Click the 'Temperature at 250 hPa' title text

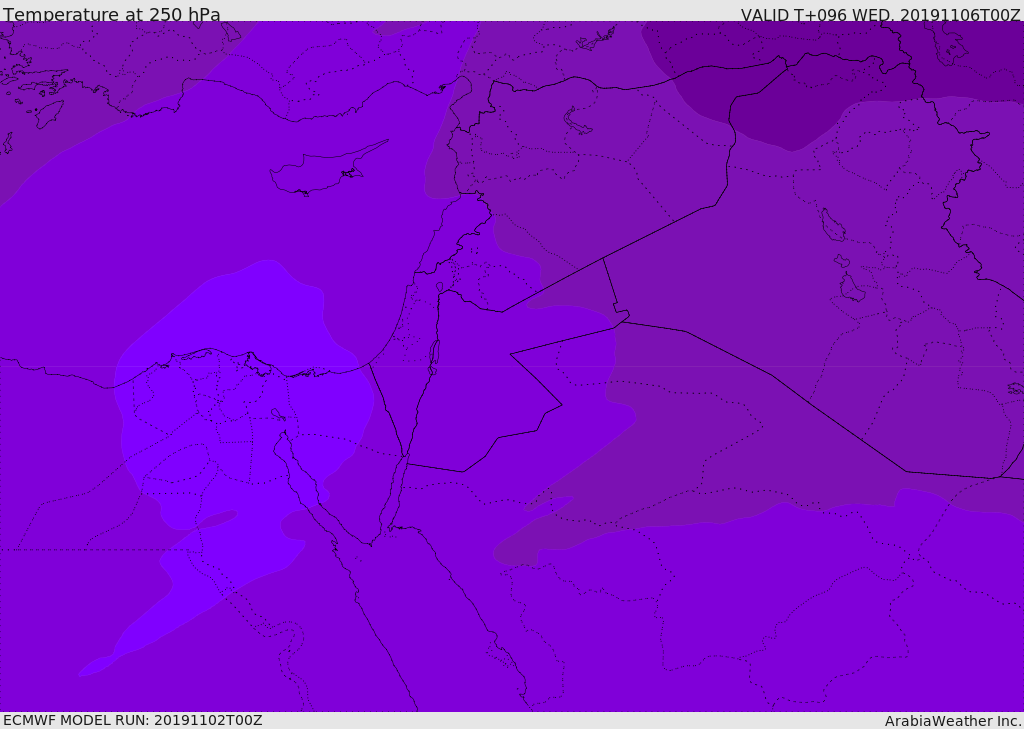[112, 14]
